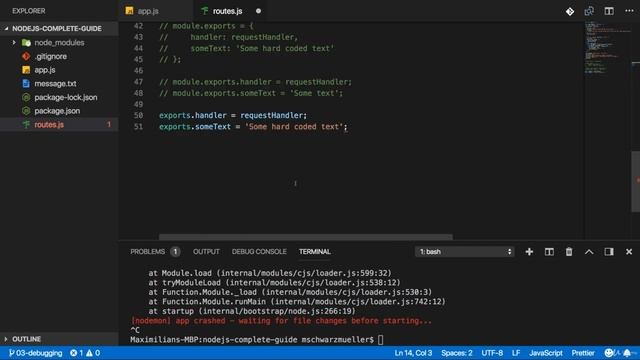640x360 pixels.
Task: Click the editor horizontal scrollbar
Action: pos(306,237)
